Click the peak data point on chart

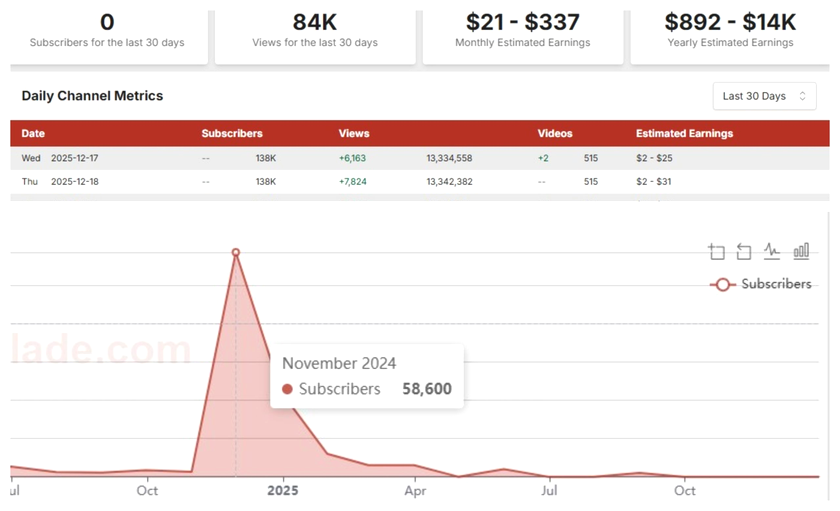pyautogui.click(x=236, y=253)
